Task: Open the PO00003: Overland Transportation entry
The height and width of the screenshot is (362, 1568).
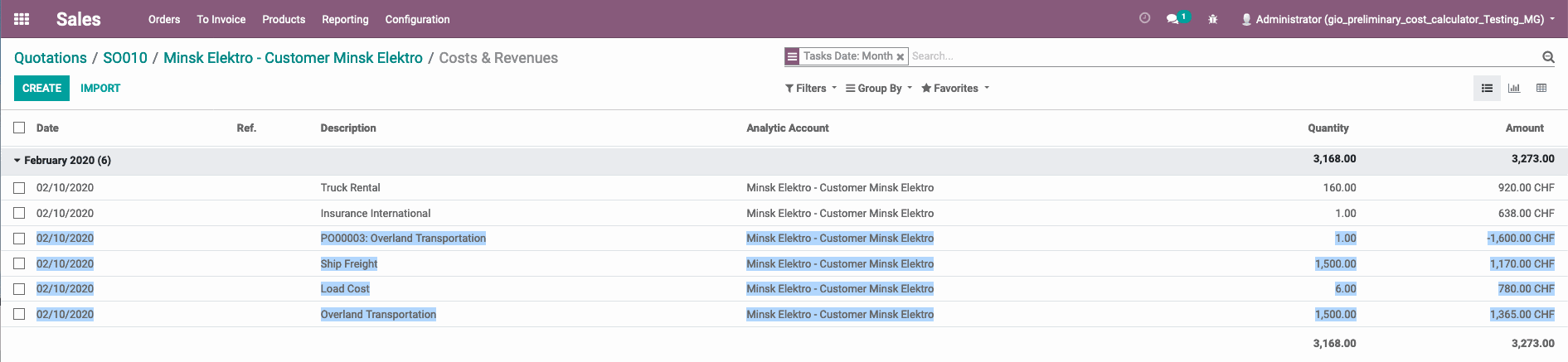Action: tap(403, 239)
